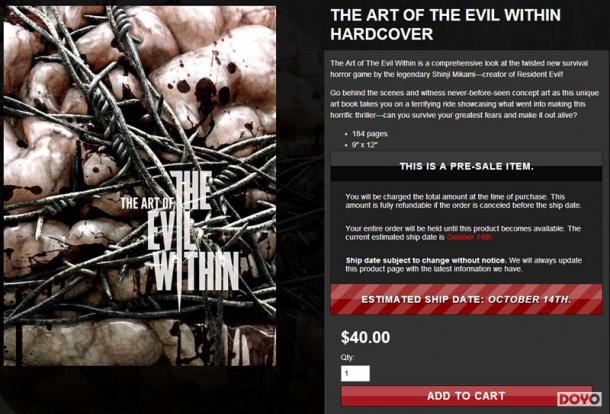610x414 pixels.
Task: Click the Your entire order will be held paragraph
Action: click(x=463, y=233)
